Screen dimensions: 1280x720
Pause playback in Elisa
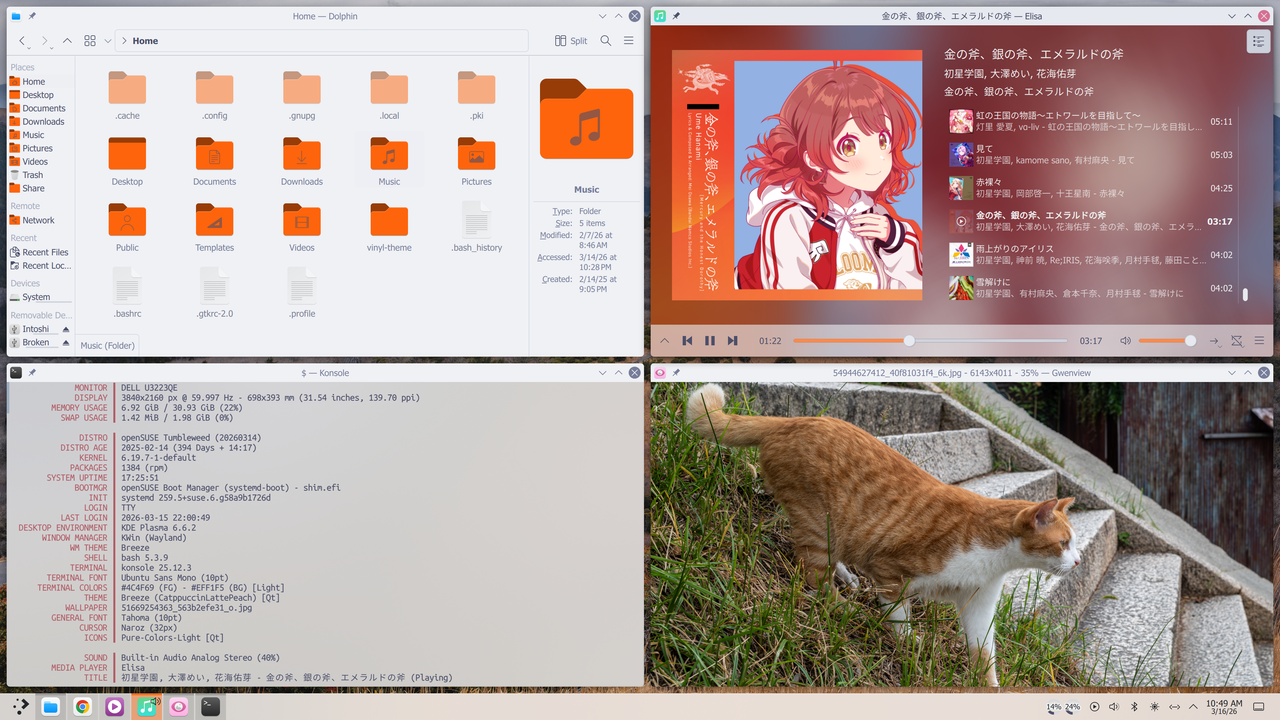pos(710,341)
